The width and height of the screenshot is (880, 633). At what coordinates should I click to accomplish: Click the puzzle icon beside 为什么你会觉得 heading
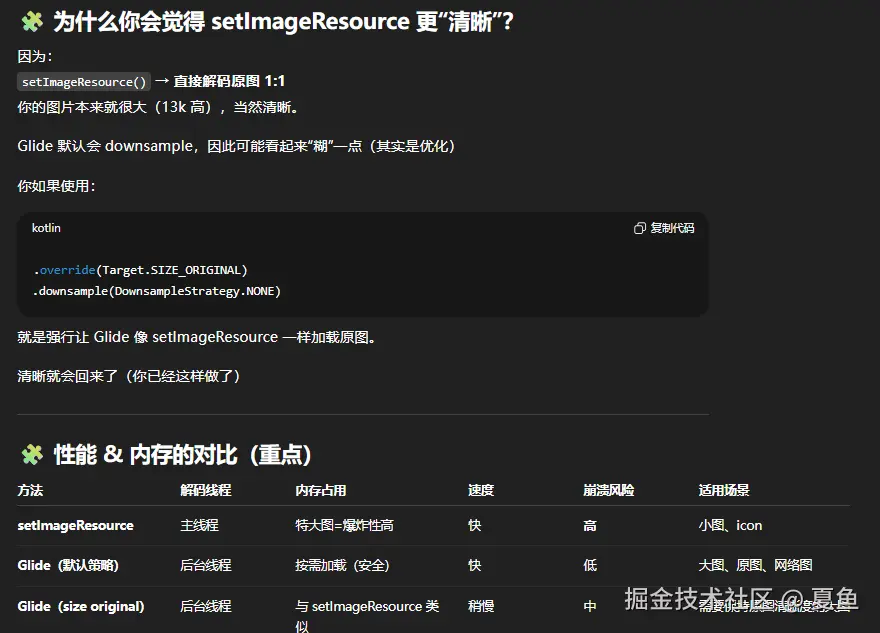click(x=32, y=21)
